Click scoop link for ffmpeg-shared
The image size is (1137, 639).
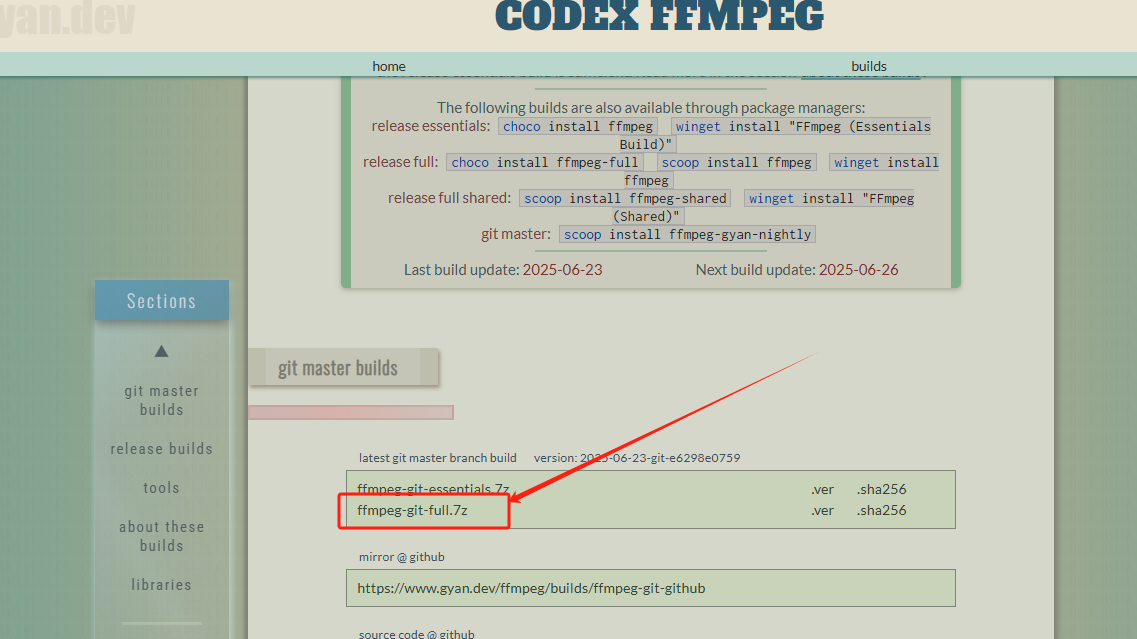pyautogui.click(x=542, y=199)
